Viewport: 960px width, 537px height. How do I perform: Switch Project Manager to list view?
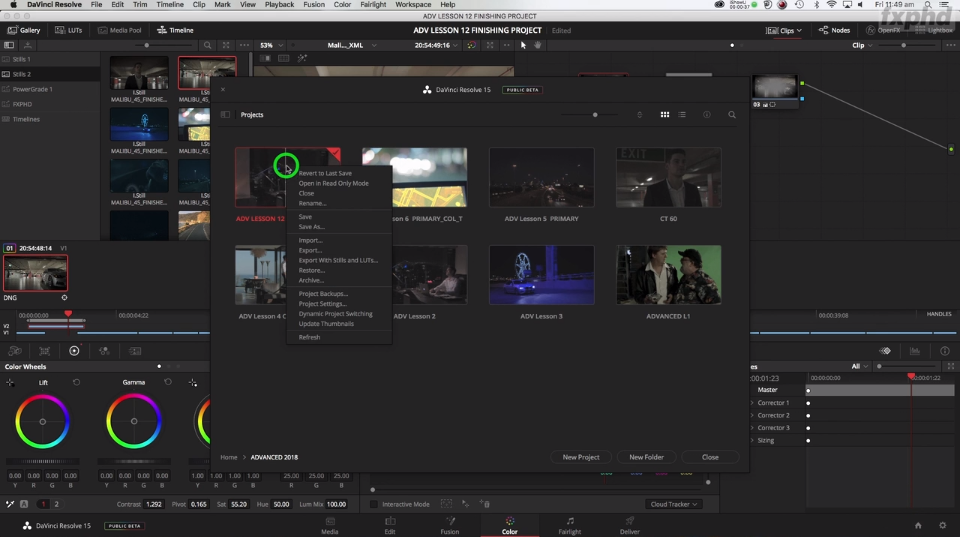pyautogui.click(x=682, y=115)
